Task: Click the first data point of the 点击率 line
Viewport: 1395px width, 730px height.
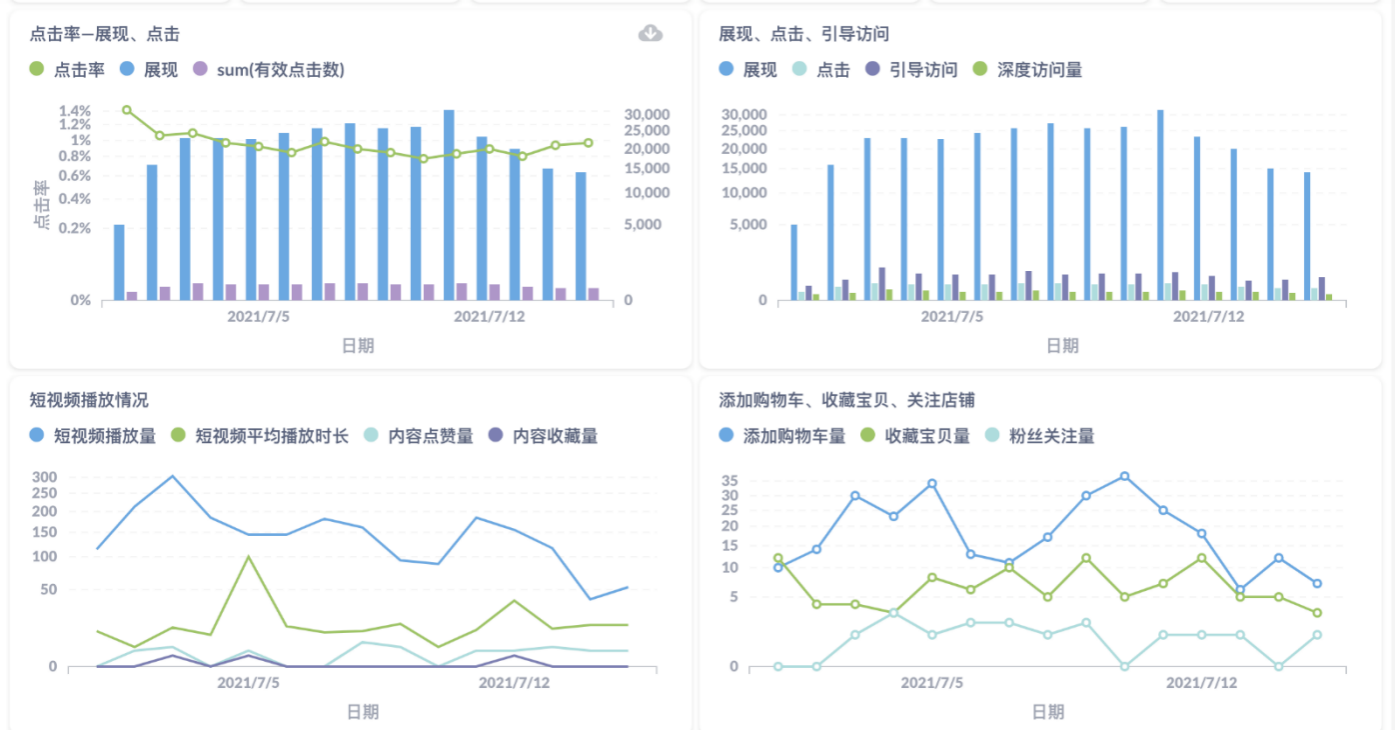Action: tap(127, 110)
